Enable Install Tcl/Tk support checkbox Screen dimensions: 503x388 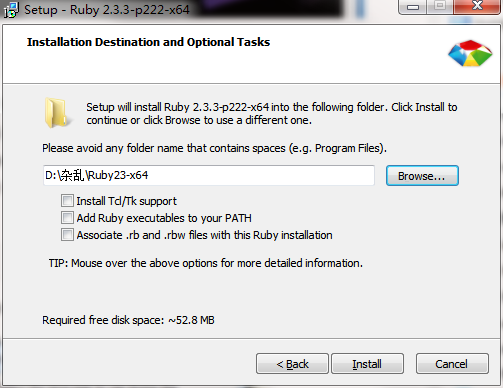[x=67, y=201]
